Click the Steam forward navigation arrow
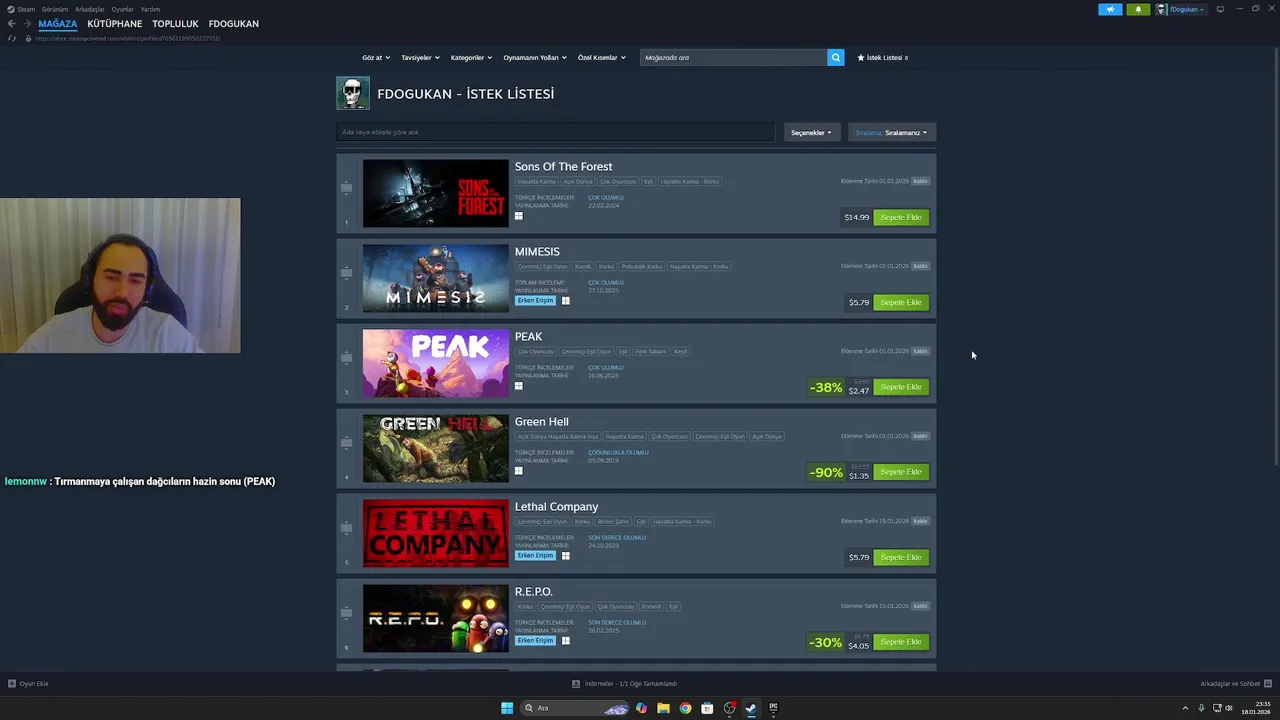This screenshot has width=1280, height=720. [27, 23]
